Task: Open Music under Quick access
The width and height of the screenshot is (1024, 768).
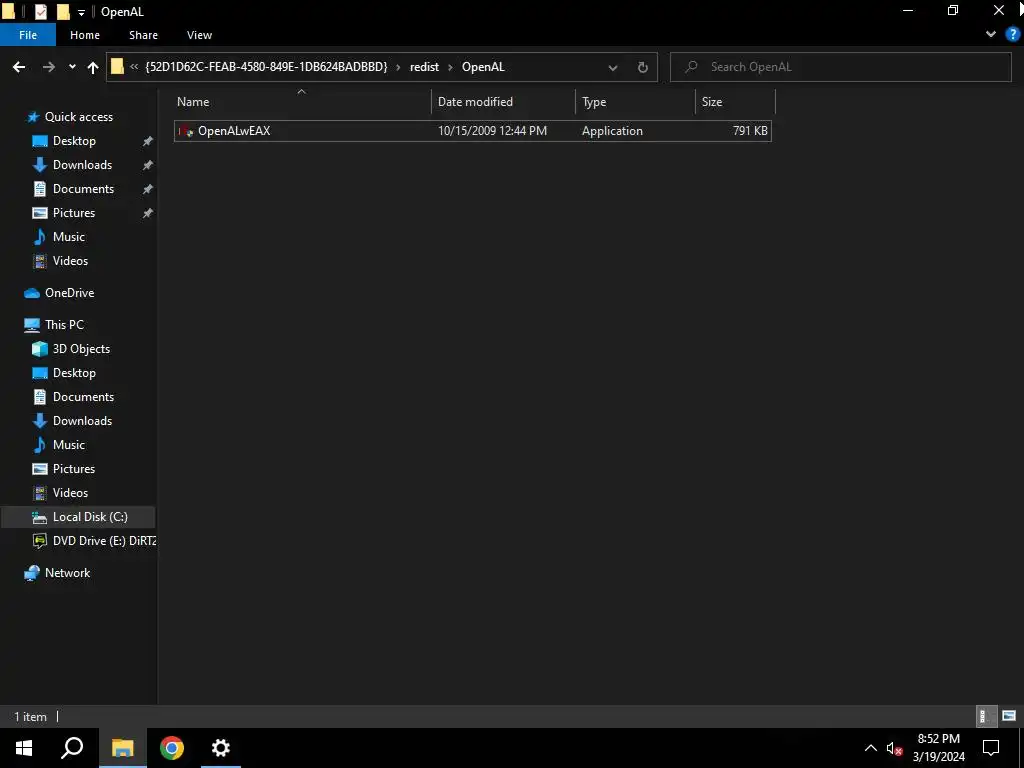Action: (x=69, y=237)
